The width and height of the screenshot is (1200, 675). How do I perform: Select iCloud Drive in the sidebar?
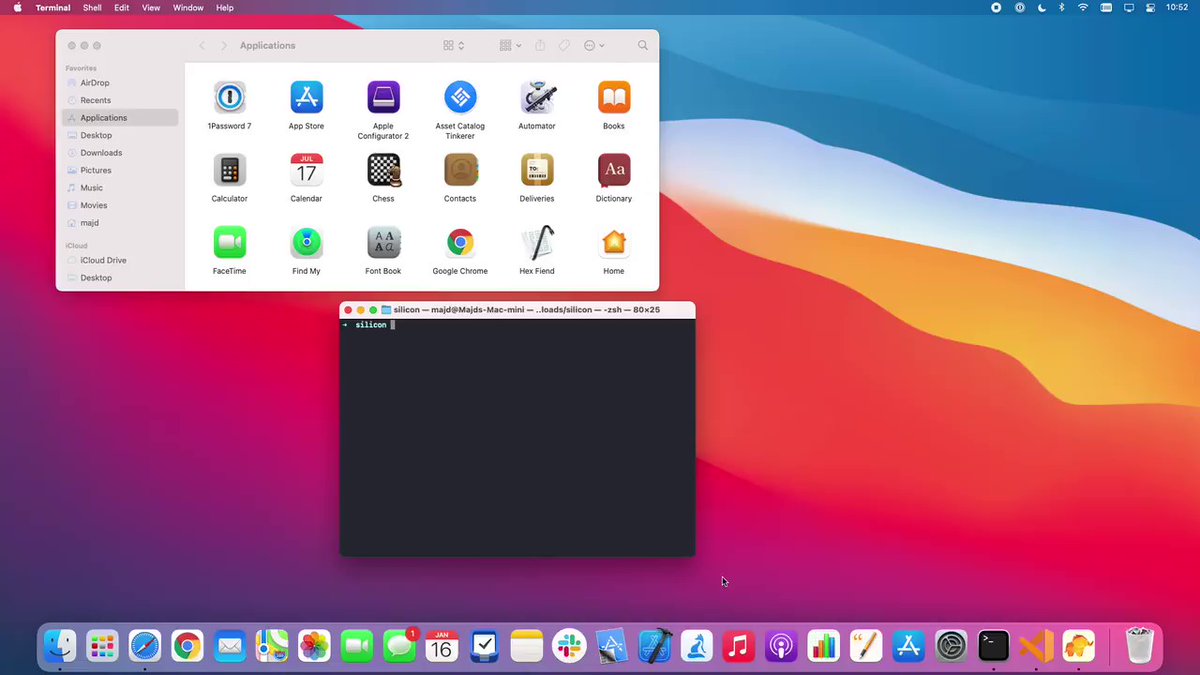point(103,260)
